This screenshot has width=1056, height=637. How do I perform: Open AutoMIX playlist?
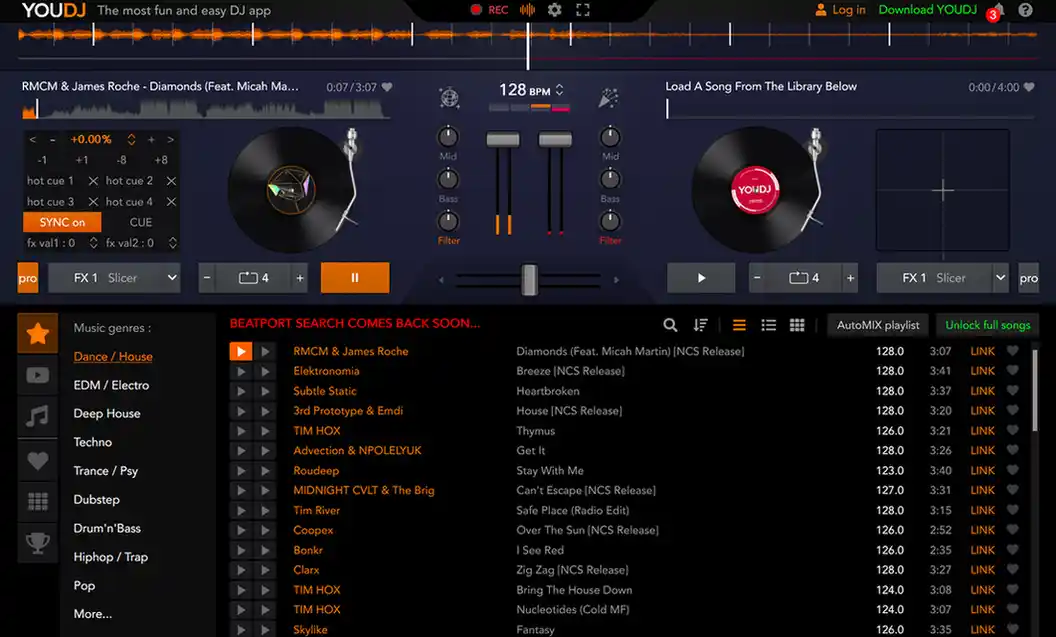click(878, 325)
